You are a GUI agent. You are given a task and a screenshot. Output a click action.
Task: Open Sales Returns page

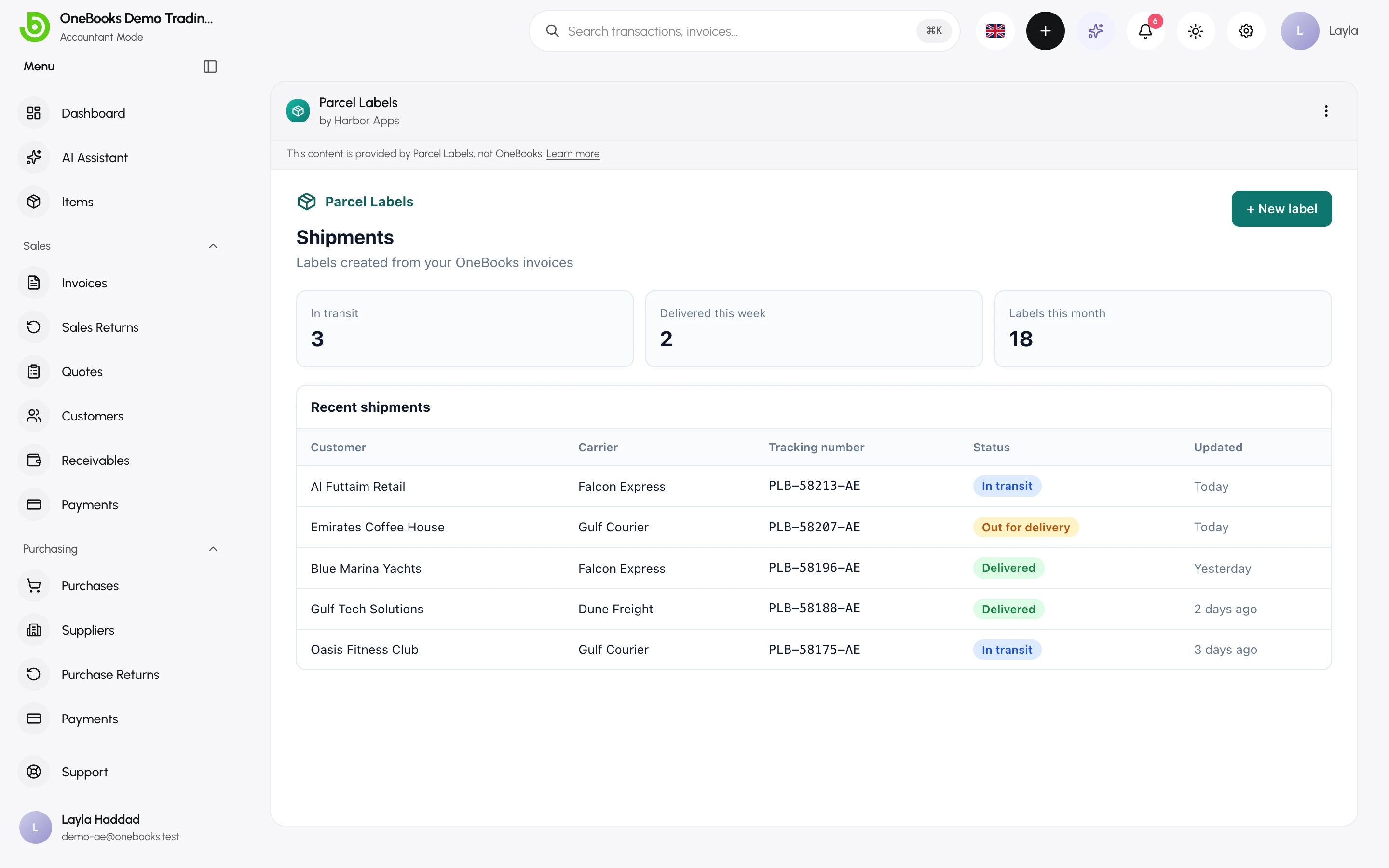click(x=100, y=327)
